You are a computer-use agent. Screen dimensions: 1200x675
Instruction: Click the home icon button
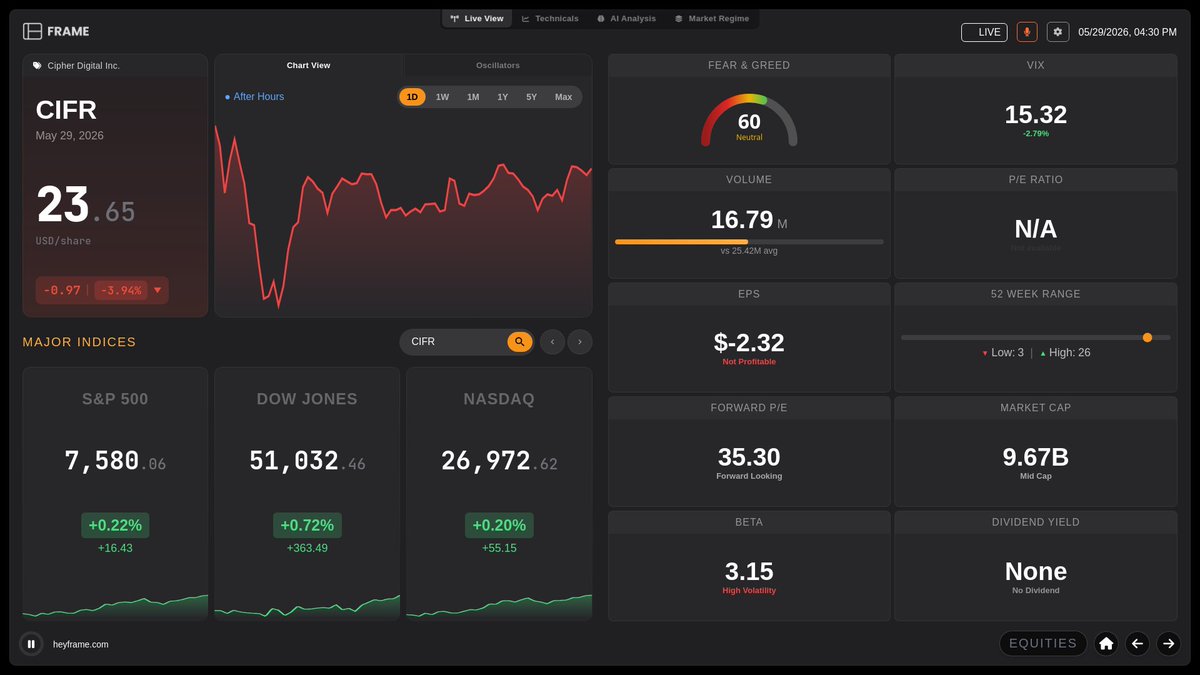tap(1106, 644)
